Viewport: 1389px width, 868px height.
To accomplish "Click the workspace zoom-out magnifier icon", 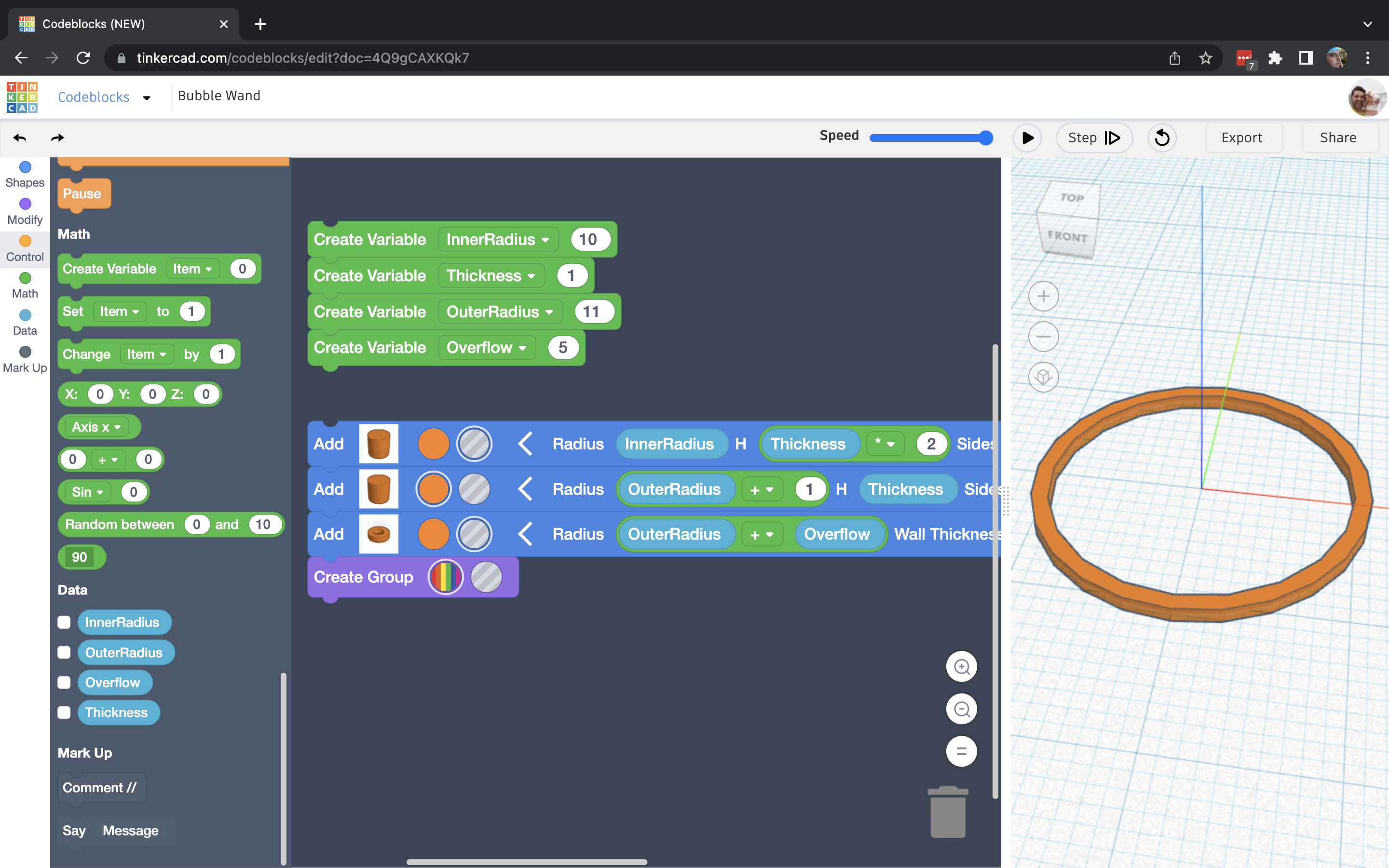I will coord(961,709).
